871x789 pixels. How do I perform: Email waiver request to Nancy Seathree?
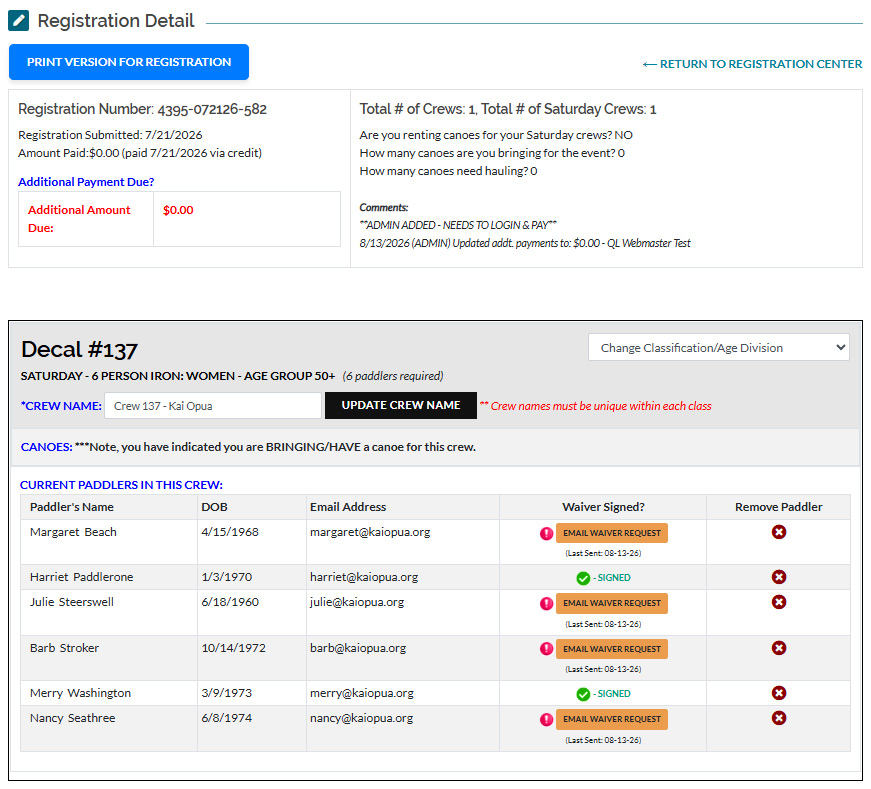[x=612, y=720]
